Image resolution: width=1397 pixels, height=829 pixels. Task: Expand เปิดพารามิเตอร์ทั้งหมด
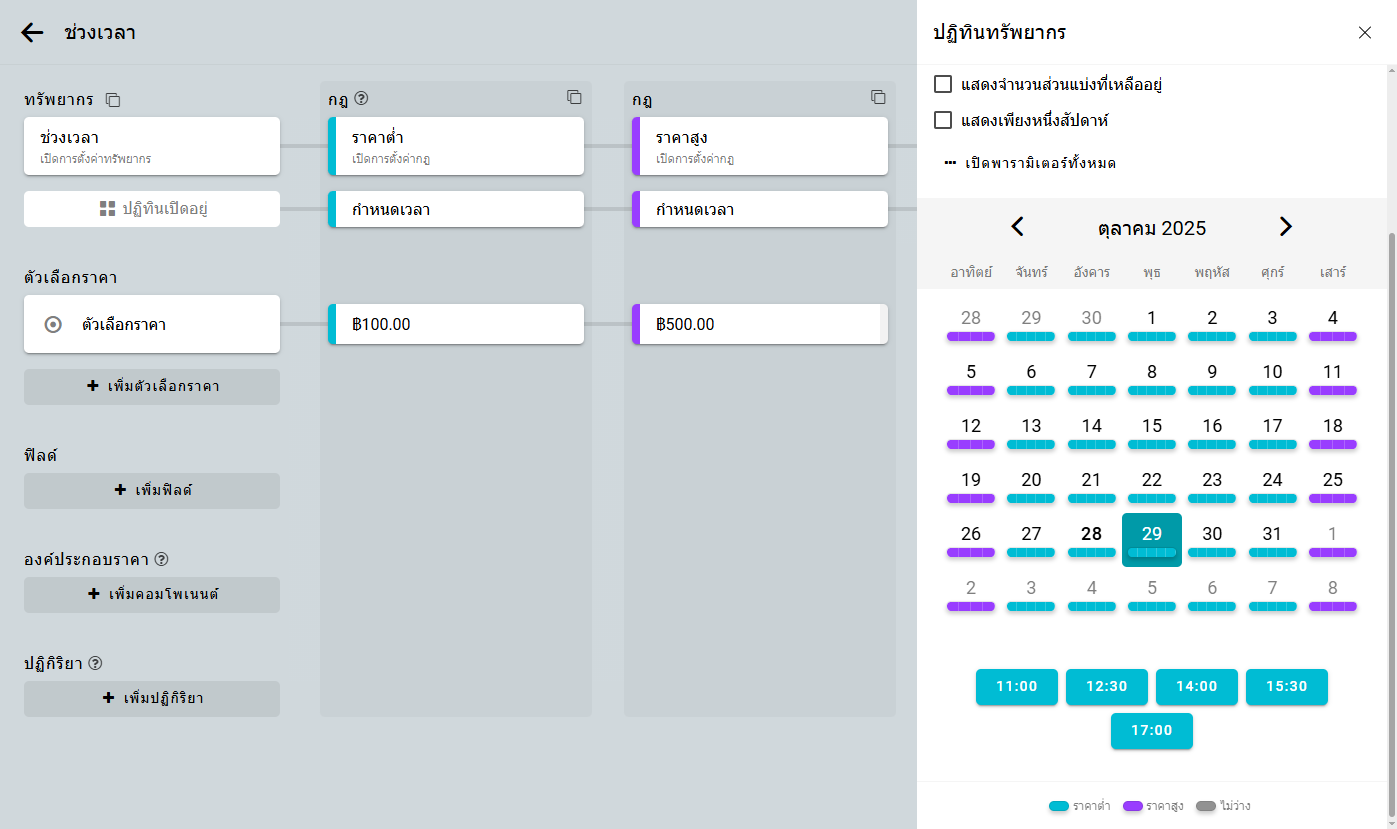(1030, 163)
